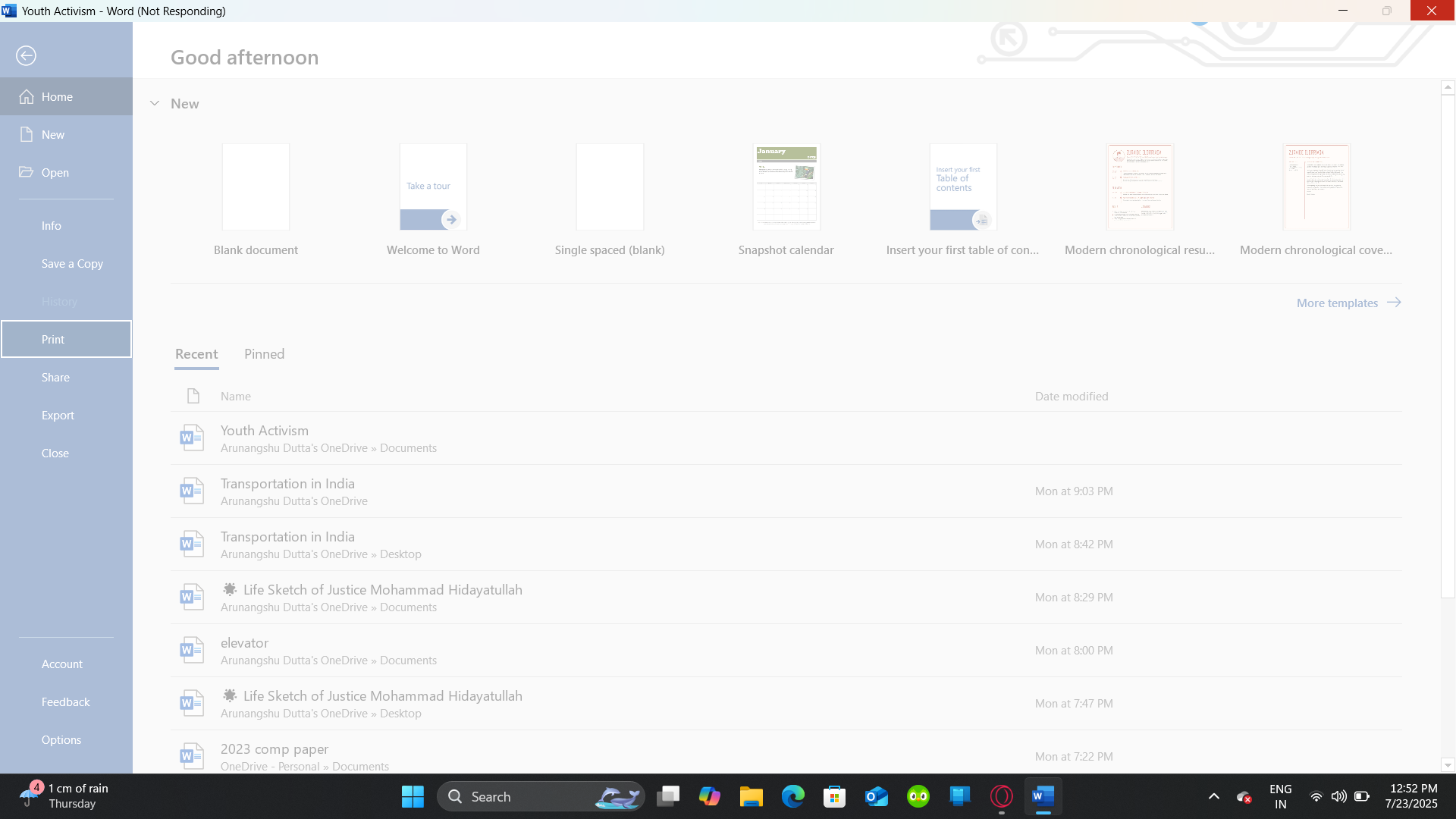Click the vertical scrollbar down arrow

click(x=1447, y=765)
